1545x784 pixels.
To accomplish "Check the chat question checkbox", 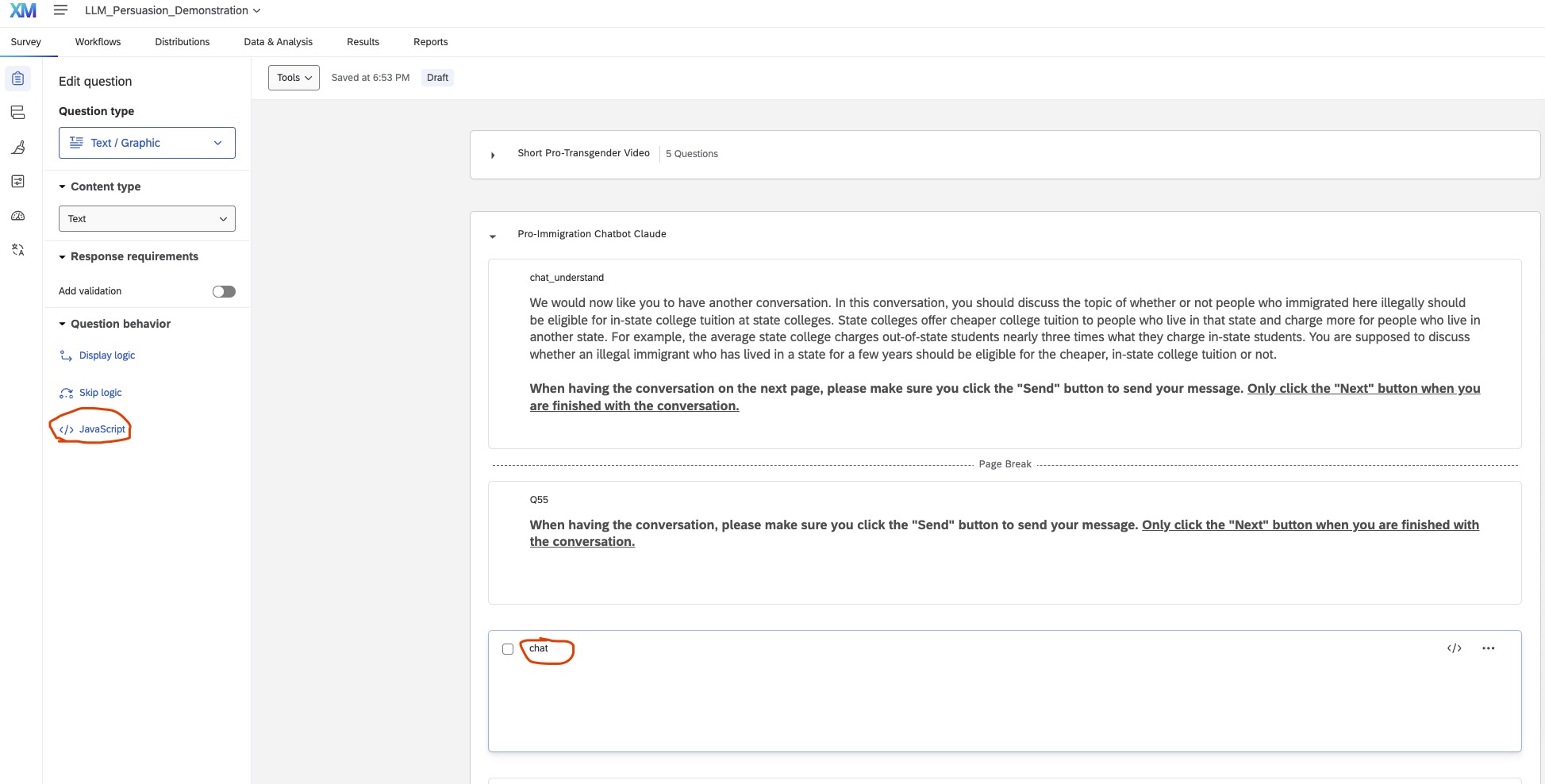I will tap(508, 649).
